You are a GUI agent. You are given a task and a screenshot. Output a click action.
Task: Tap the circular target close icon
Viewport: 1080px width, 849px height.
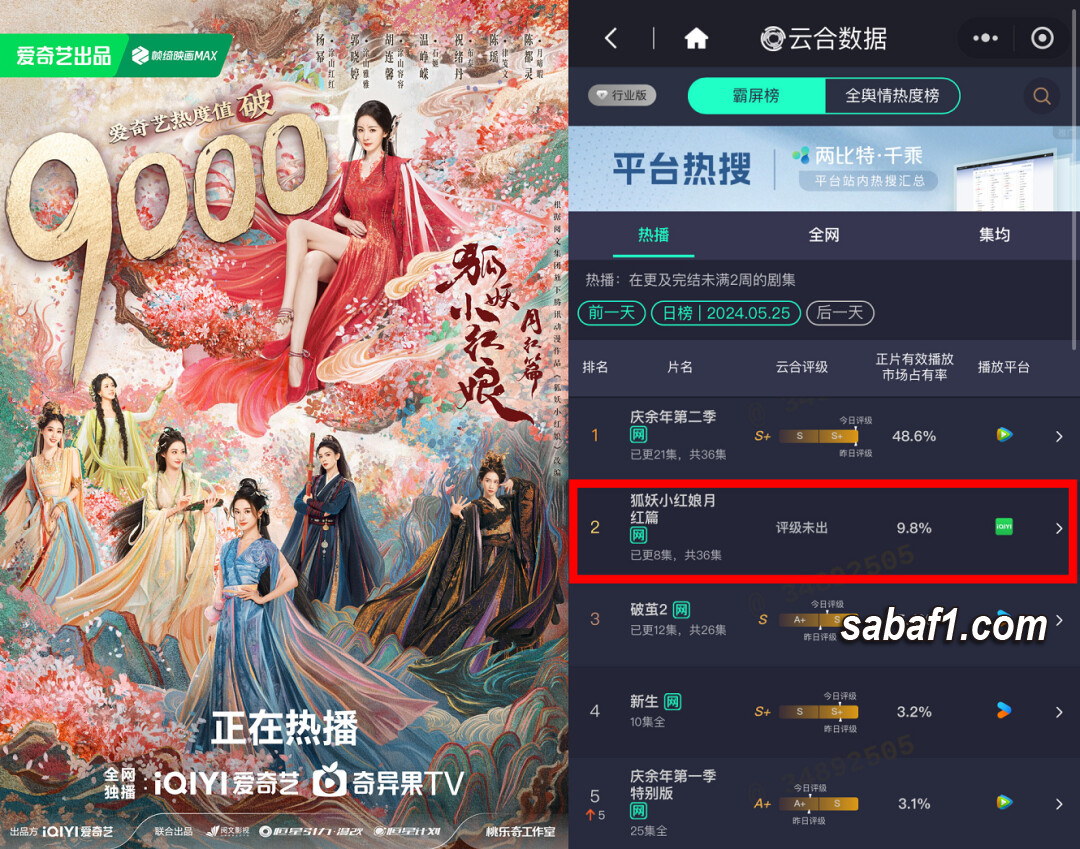point(1041,38)
